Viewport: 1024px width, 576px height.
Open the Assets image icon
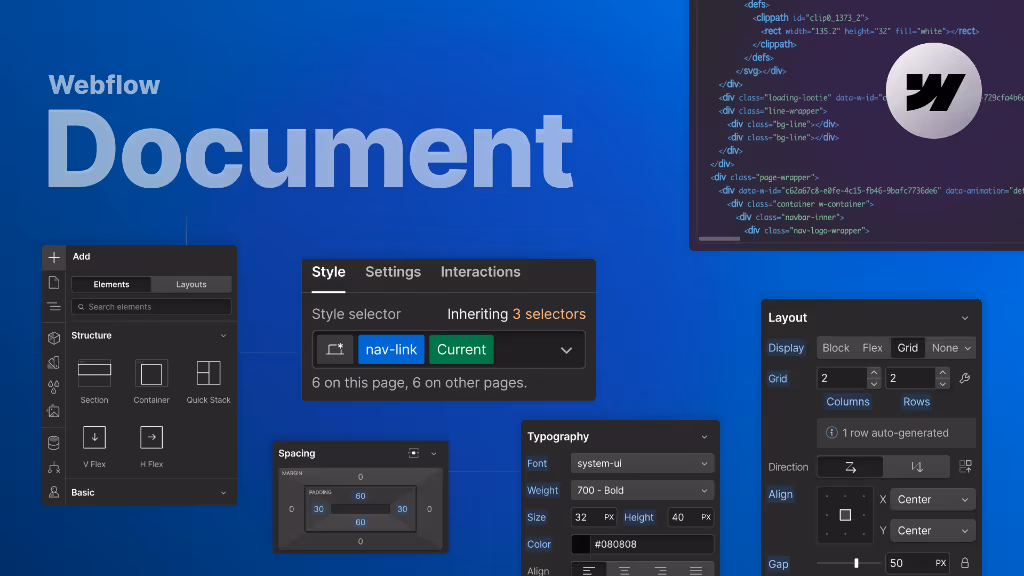[54, 411]
